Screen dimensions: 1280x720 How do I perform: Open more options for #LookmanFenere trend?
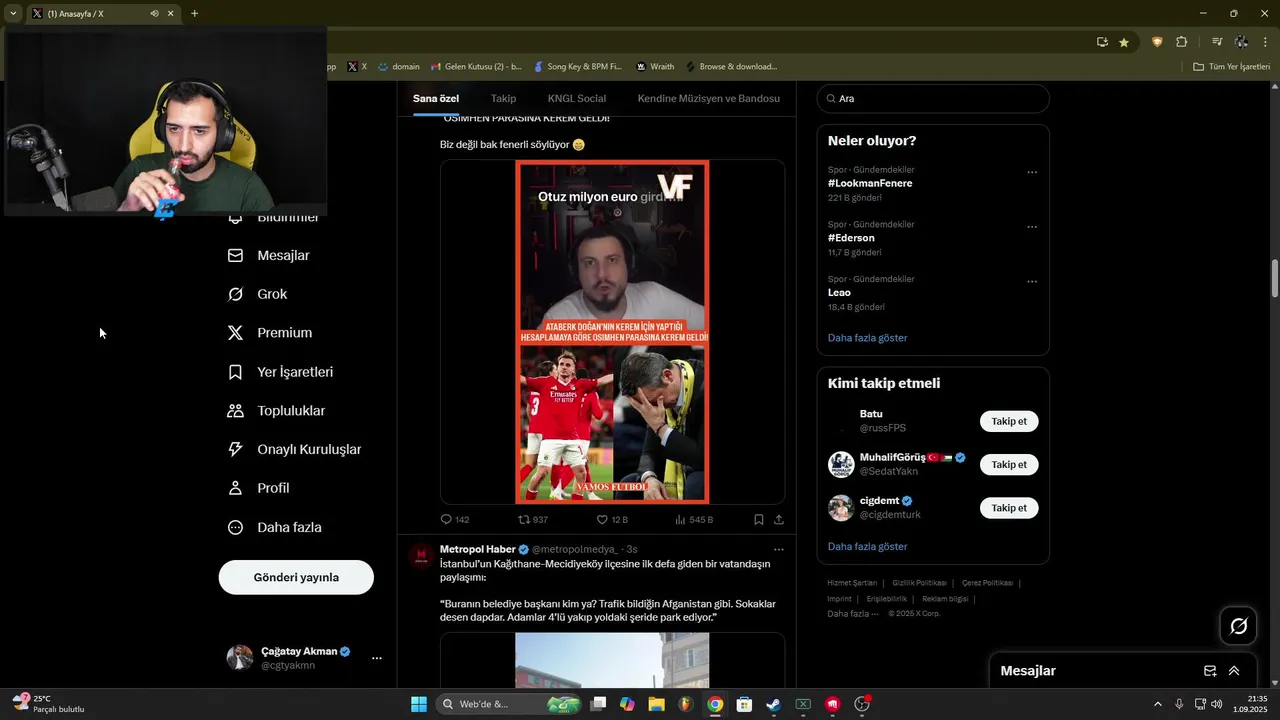coord(1032,172)
